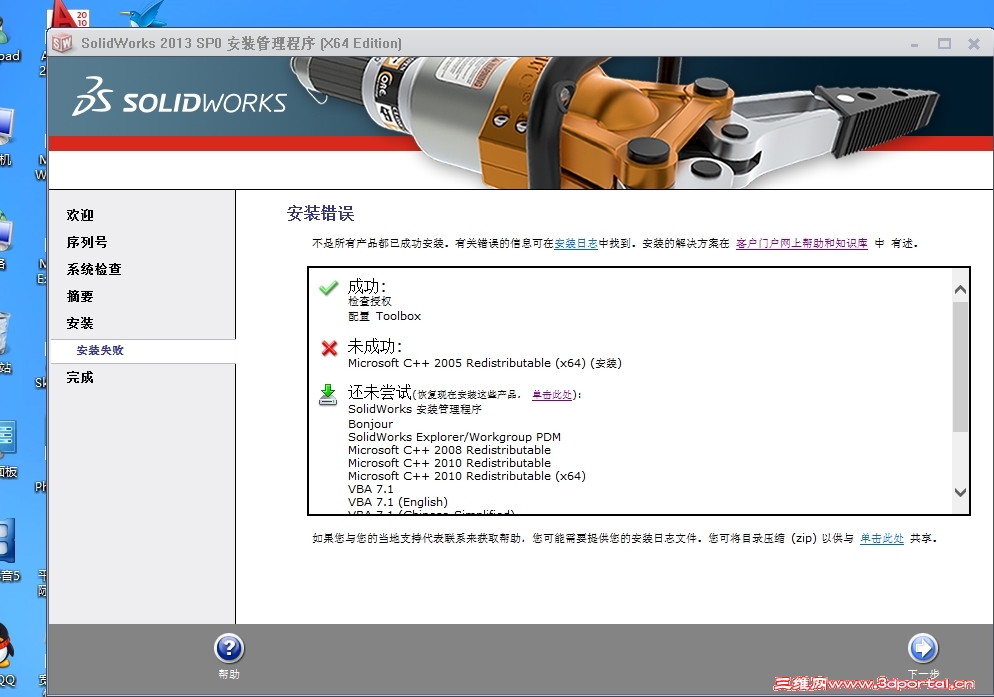Click the green download not-attempted icon

(x=328, y=394)
